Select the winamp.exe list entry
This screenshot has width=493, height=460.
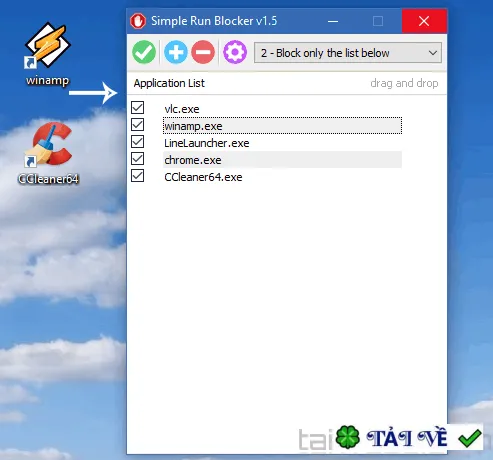tap(282, 126)
